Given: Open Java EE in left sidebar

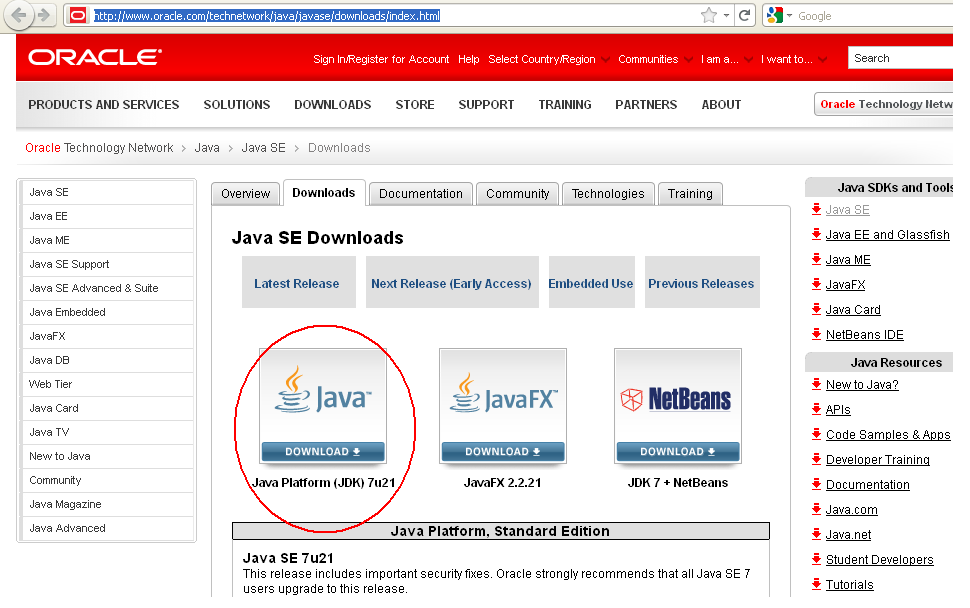Looking at the screenshot, I should [x=108, y=216].
